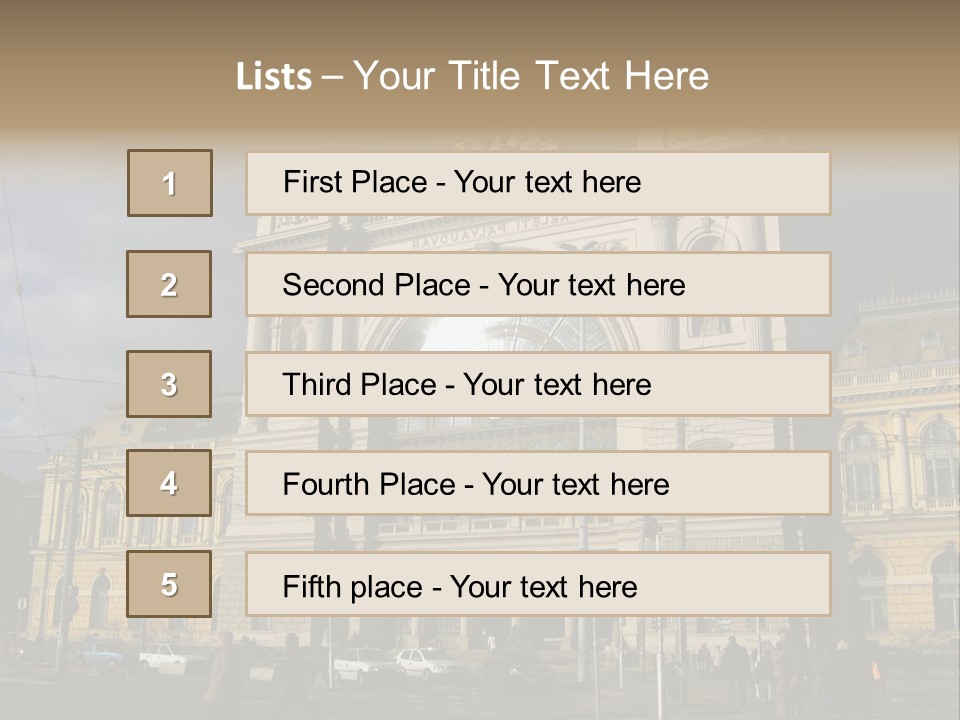Click the 'Fifth place' text box
The height and width of the screenshot is (720, 960).
538,584
